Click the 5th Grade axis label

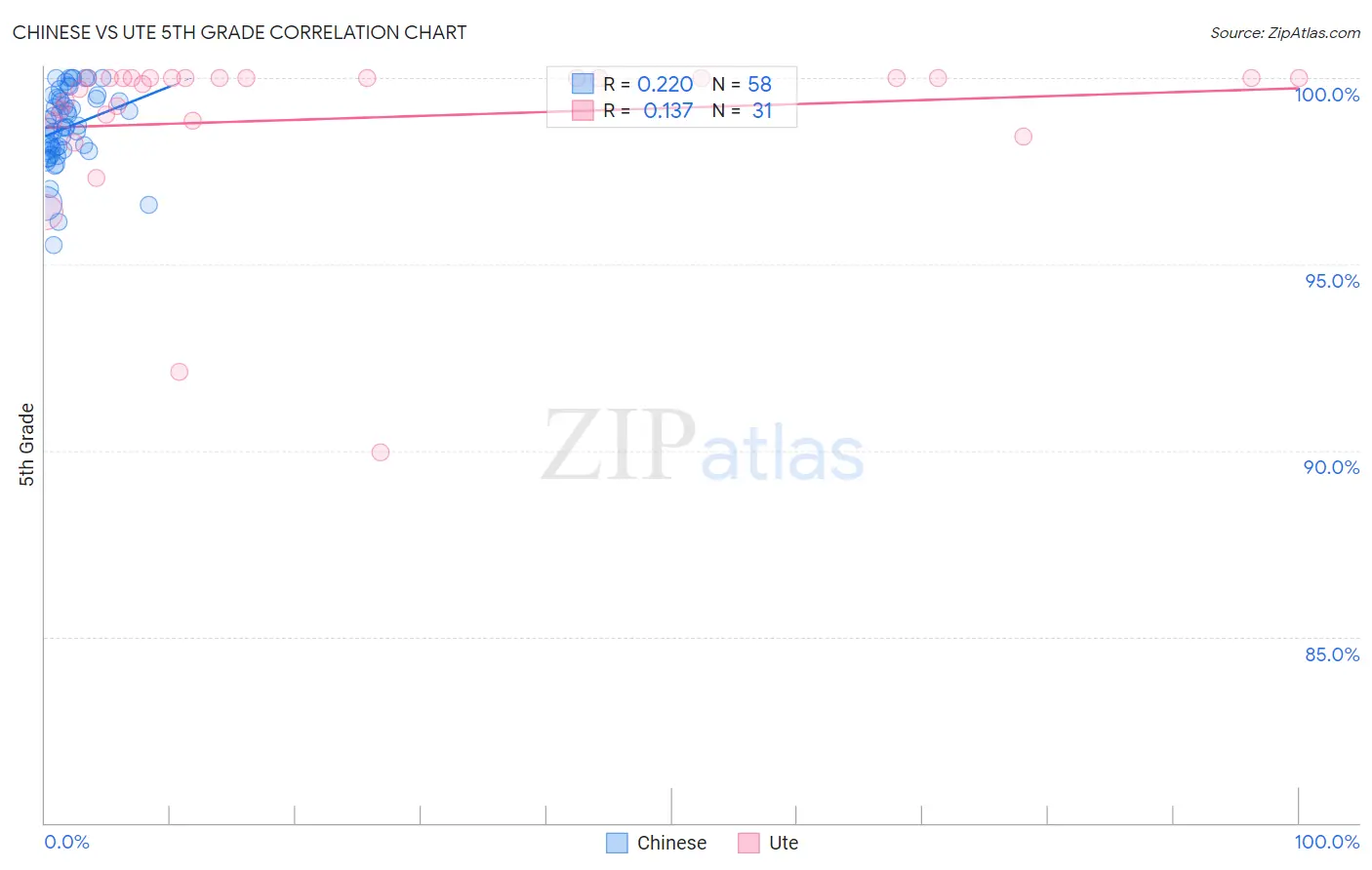click(26, 444)
